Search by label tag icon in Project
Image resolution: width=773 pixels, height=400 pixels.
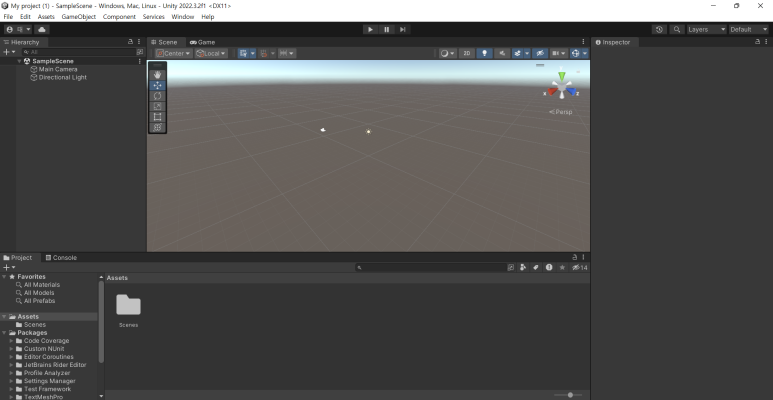click(536, 267)
